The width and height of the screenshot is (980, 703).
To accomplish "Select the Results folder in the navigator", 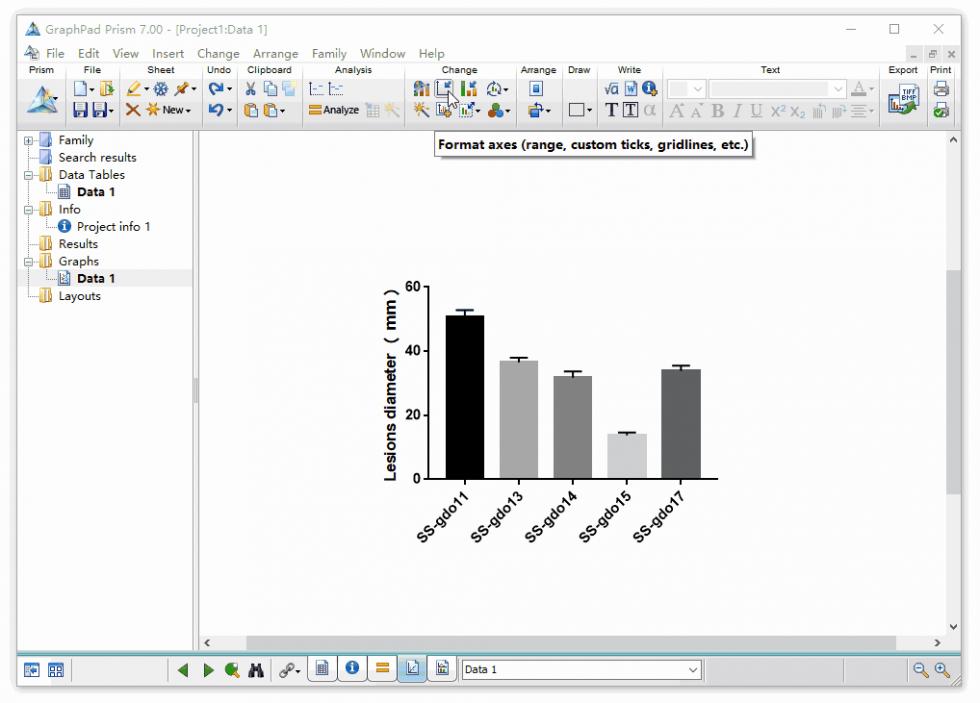I will pyautogui.click(x=78, y=244).
